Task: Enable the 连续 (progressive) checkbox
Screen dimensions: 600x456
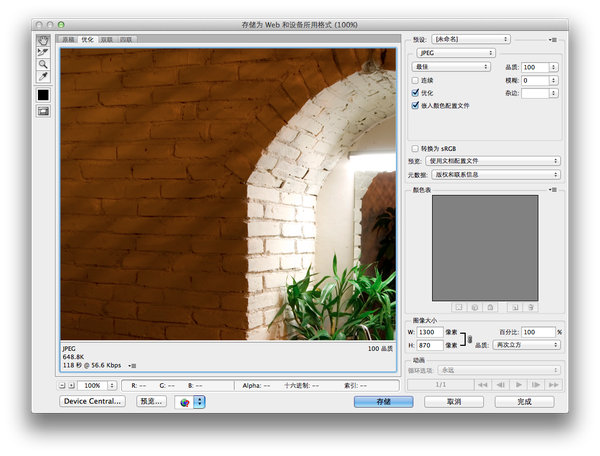Action: point(416,80)
